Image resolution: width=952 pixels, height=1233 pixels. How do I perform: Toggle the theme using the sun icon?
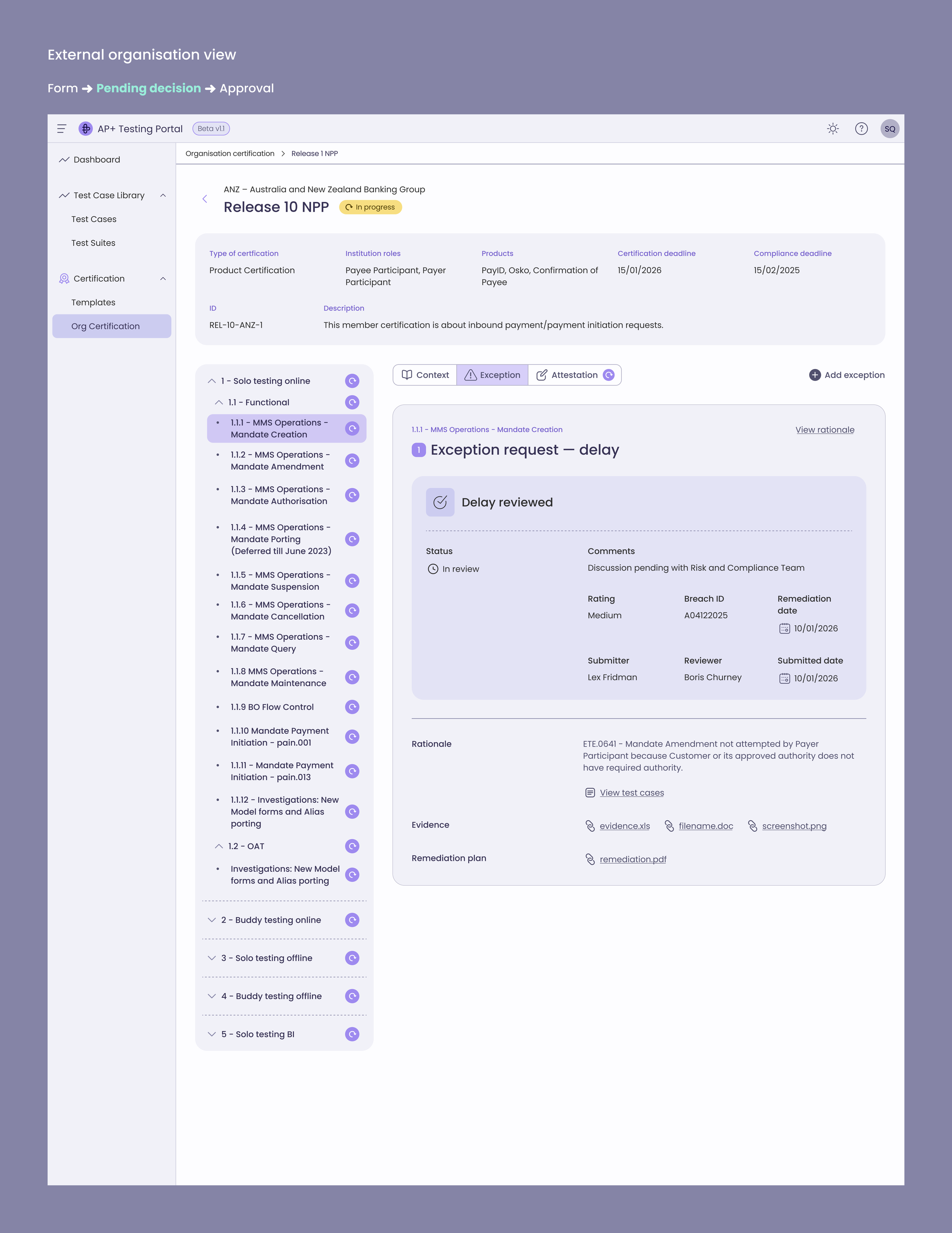(833, 128)
